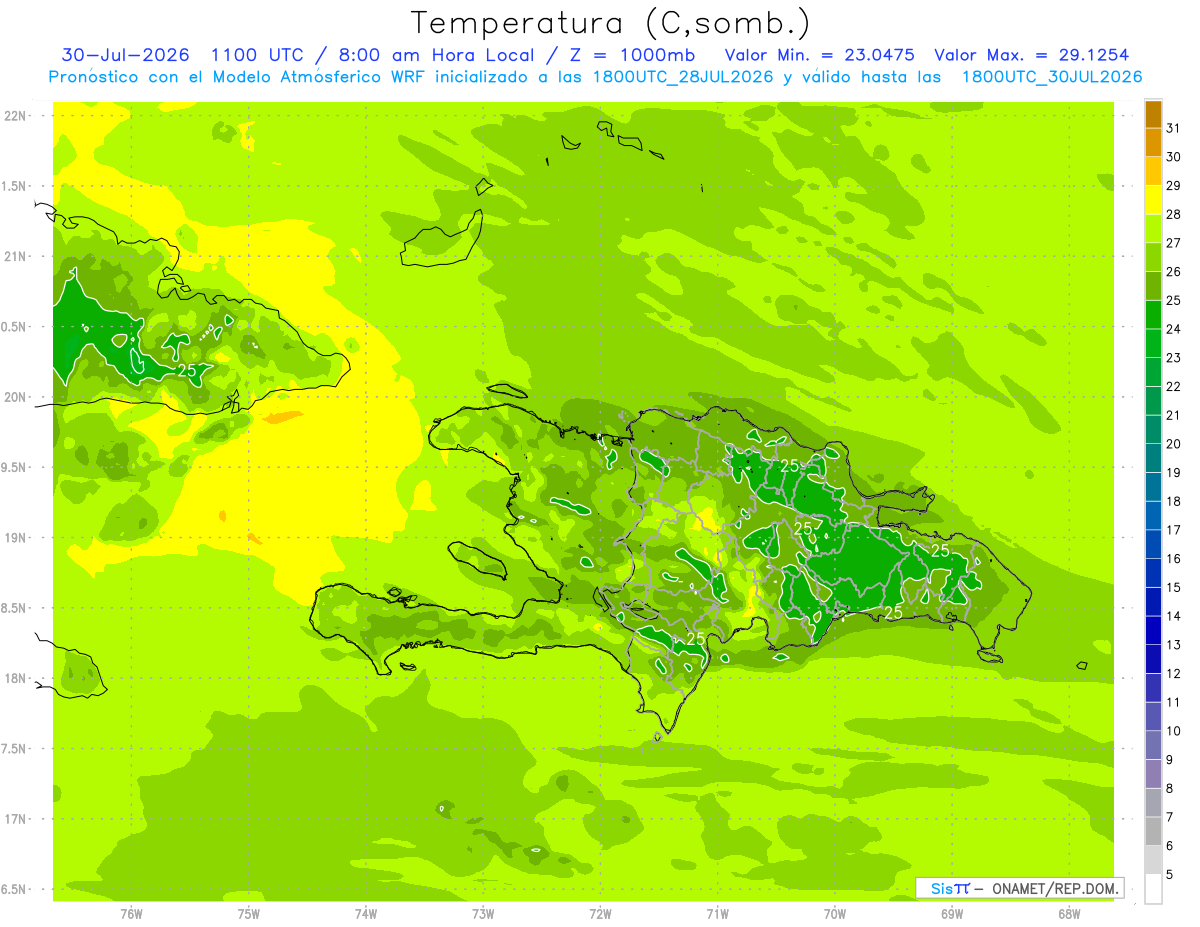Select 'Valor Max. = 29.1254' in header

point(1031,55)
